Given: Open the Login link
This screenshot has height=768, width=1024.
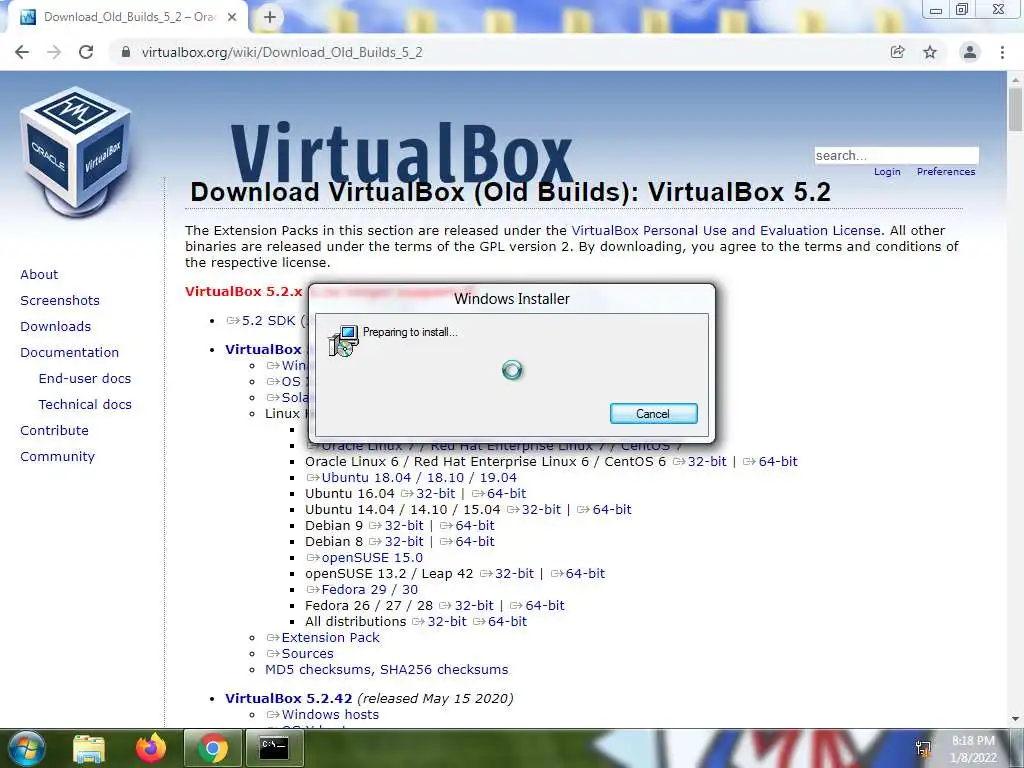Looking at the screenshot, I should click(887, 172).
